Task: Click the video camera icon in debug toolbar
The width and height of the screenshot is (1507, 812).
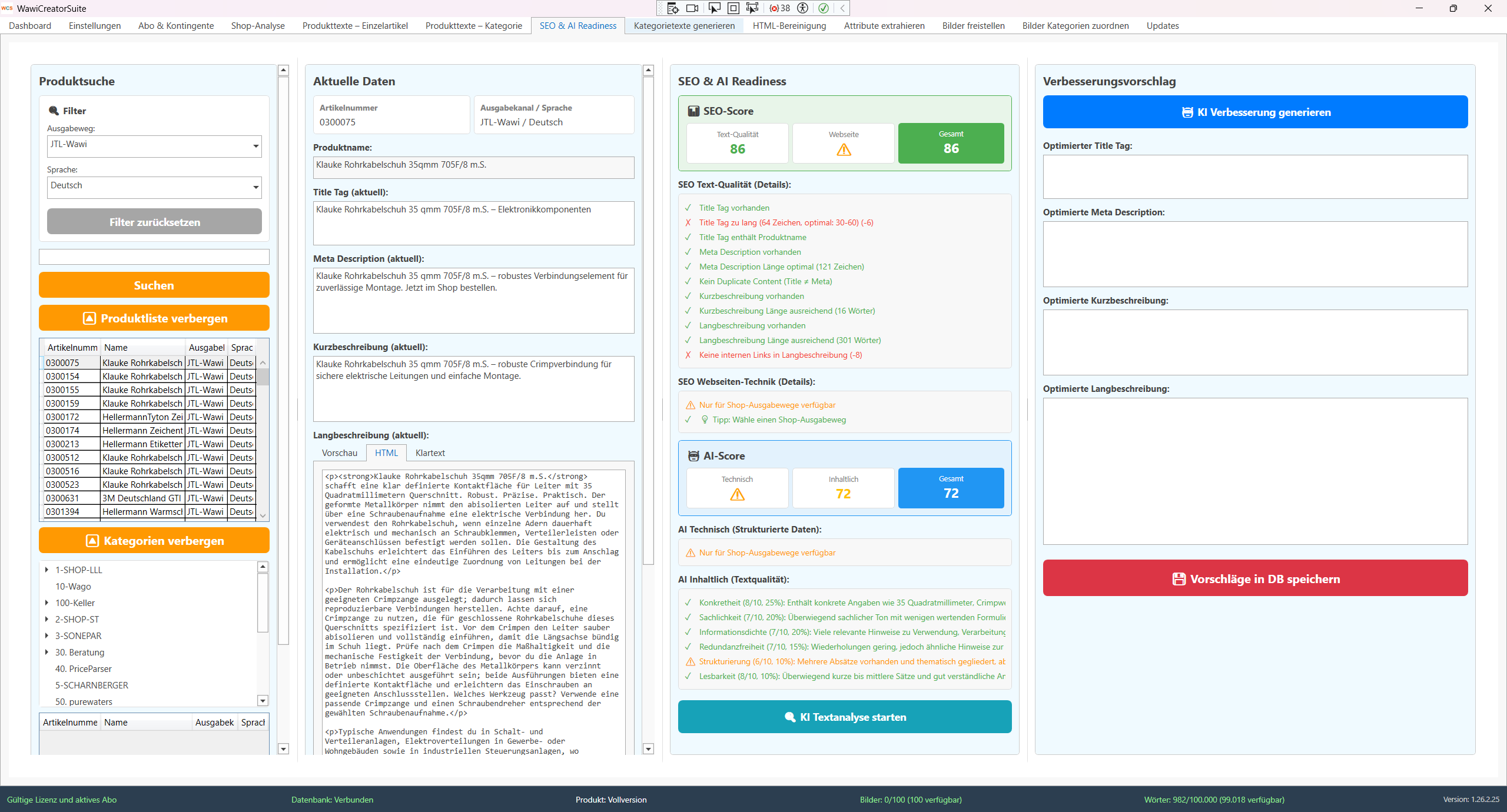Action: (693, 8)
